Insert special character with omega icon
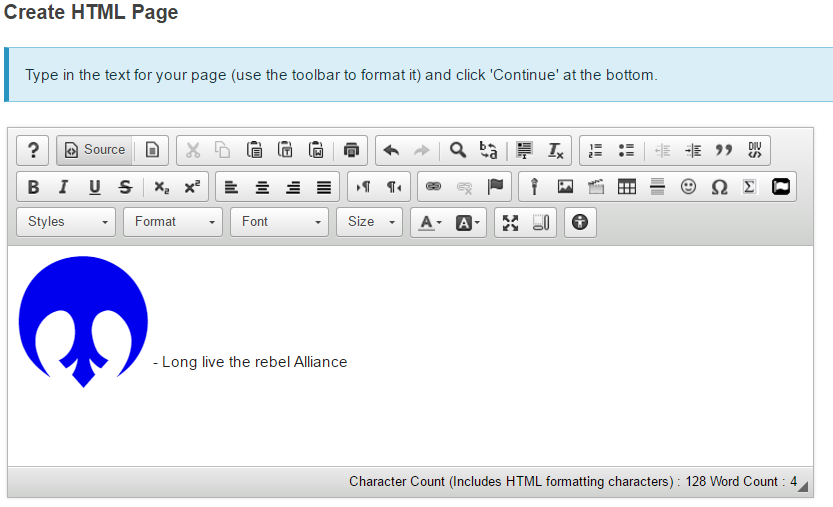833x507 pixels. (x=719, y=187)
